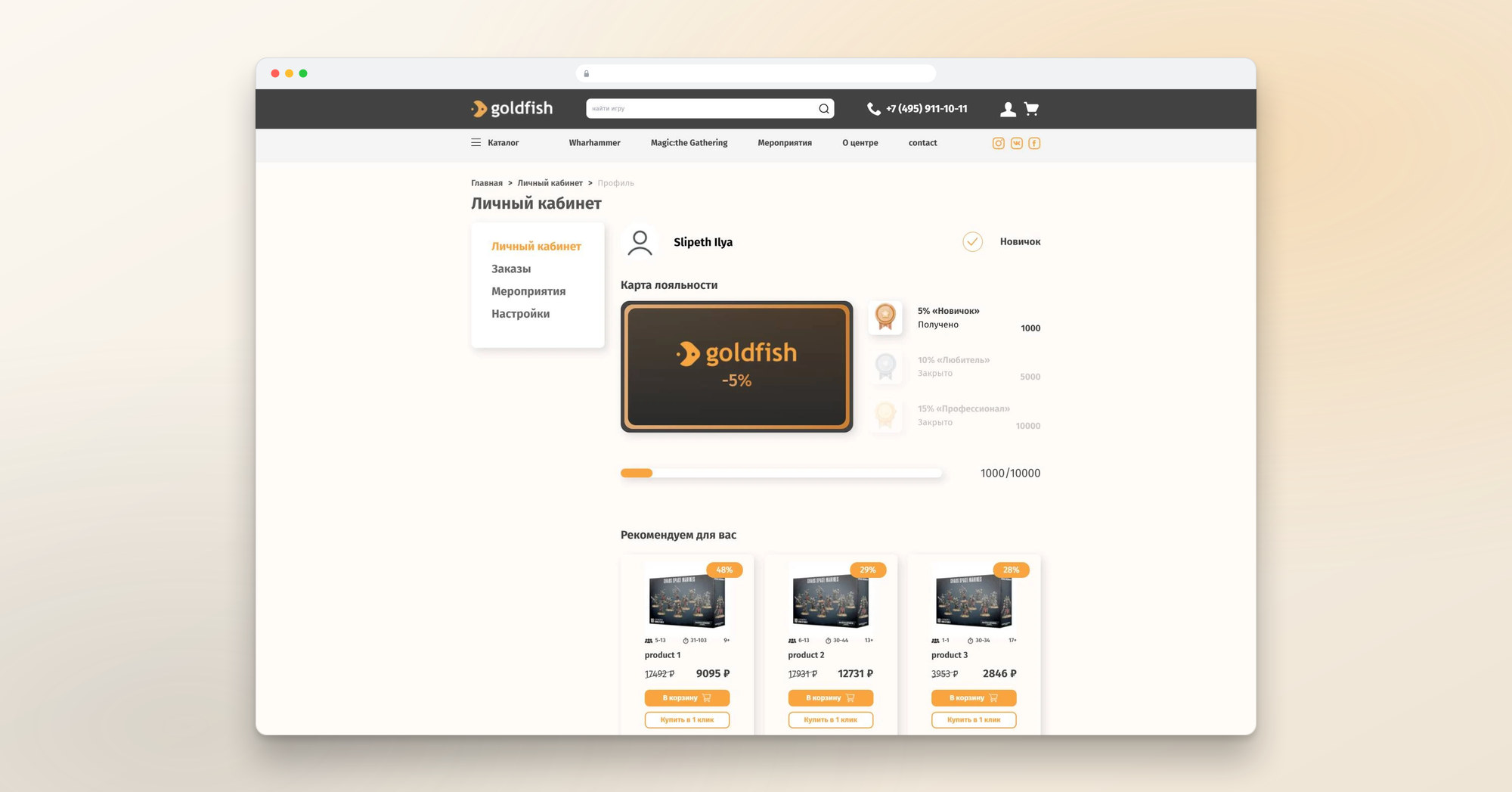
Task: Click the loyalty progress bar
Action: 781,474
